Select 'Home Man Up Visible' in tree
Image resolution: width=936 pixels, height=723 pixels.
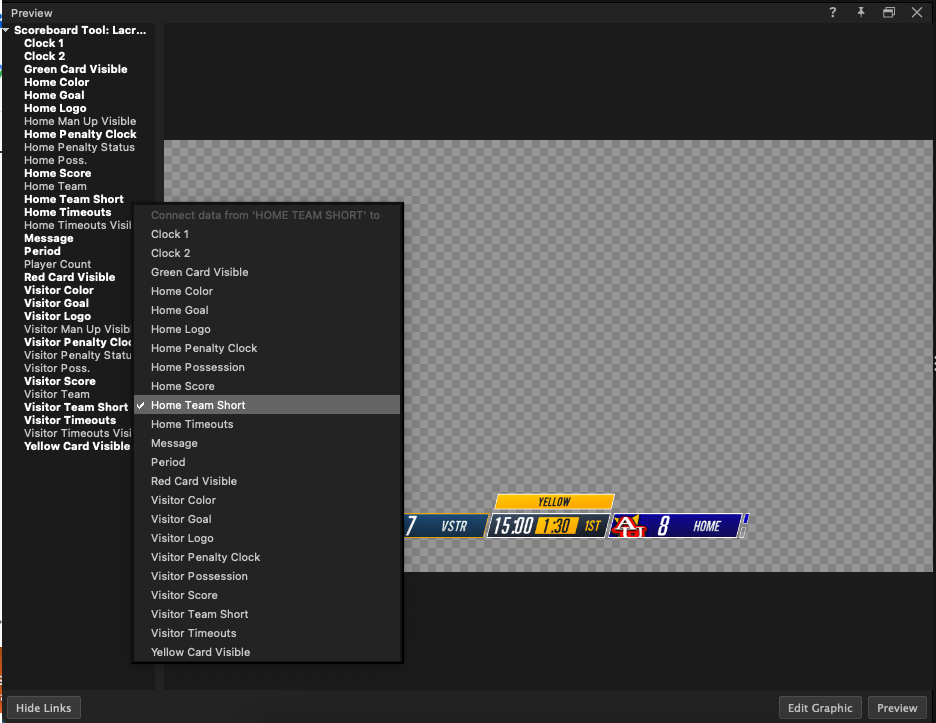coord(80,121)
